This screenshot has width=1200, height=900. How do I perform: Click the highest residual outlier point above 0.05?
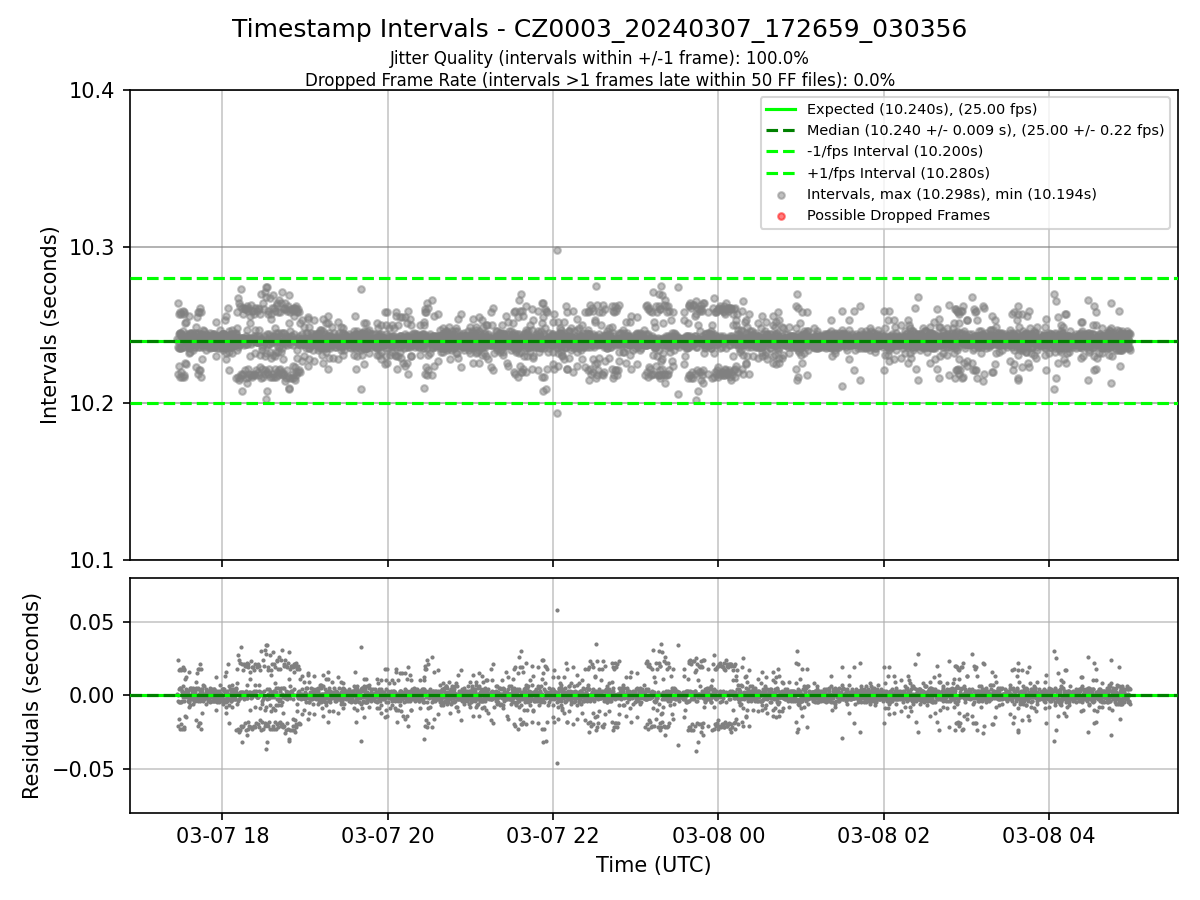coord(557,610)
